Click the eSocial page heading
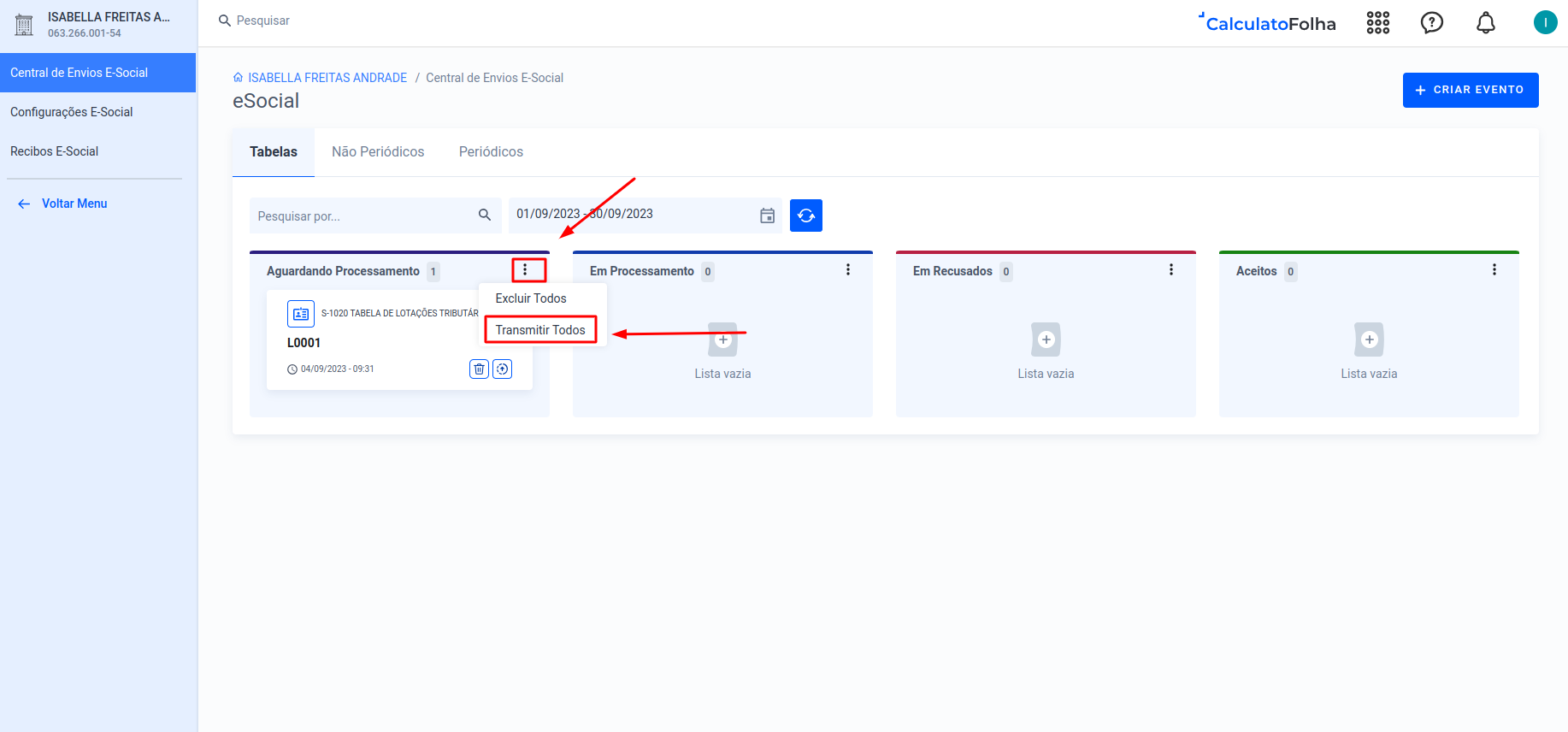 click(266, 101)
